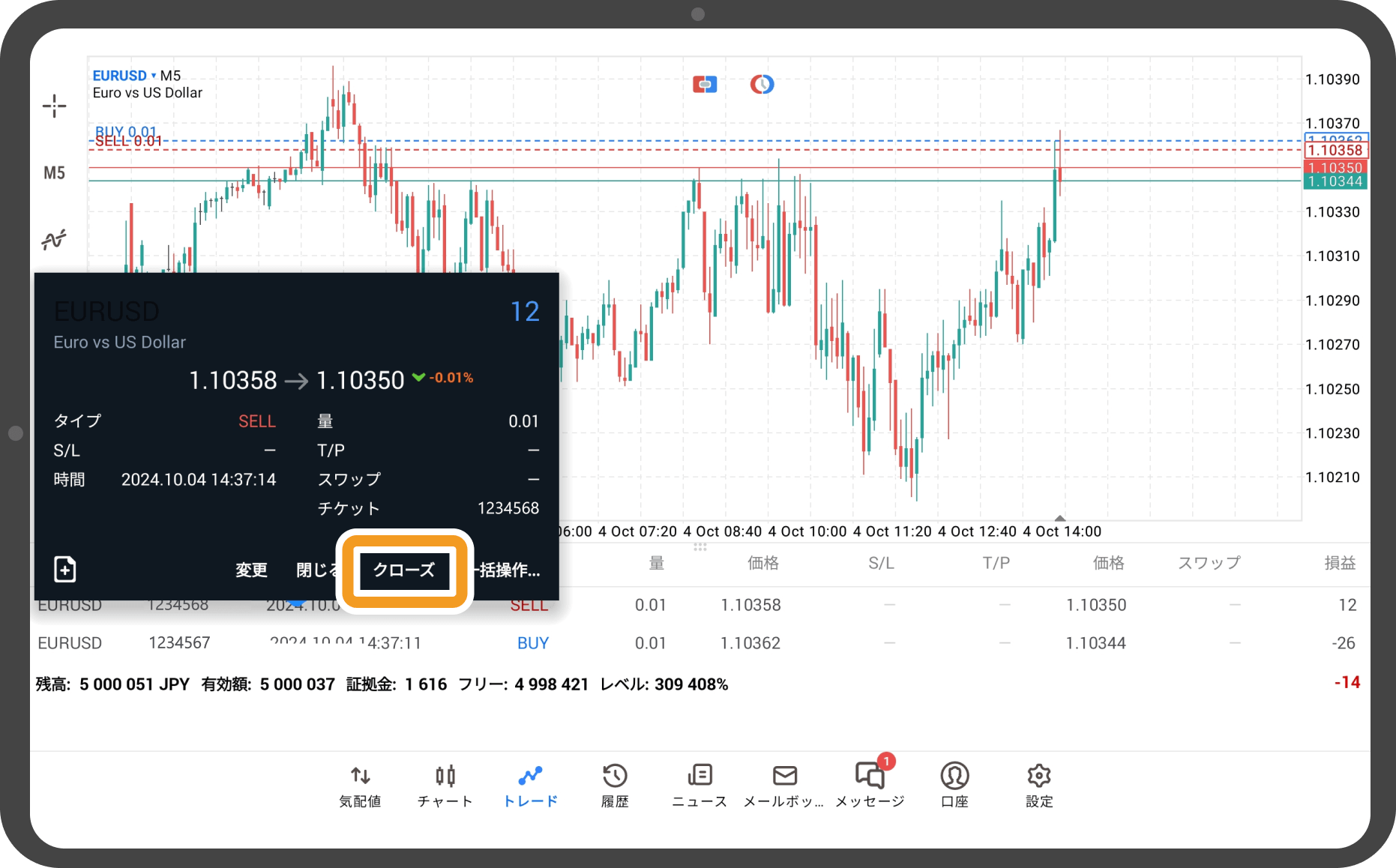Open the account (口座) icon

[x=954, y=784]
